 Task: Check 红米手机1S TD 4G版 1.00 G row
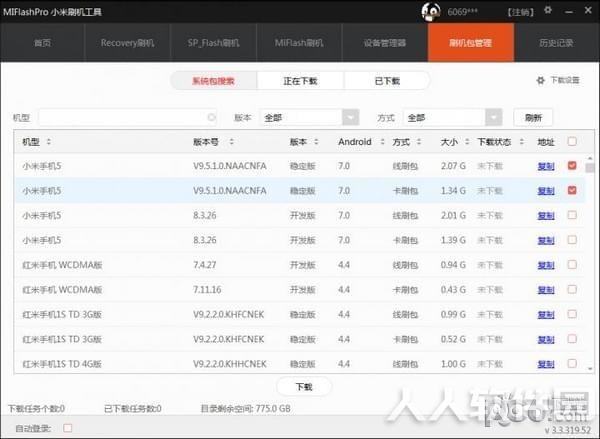tap(572, 363)
